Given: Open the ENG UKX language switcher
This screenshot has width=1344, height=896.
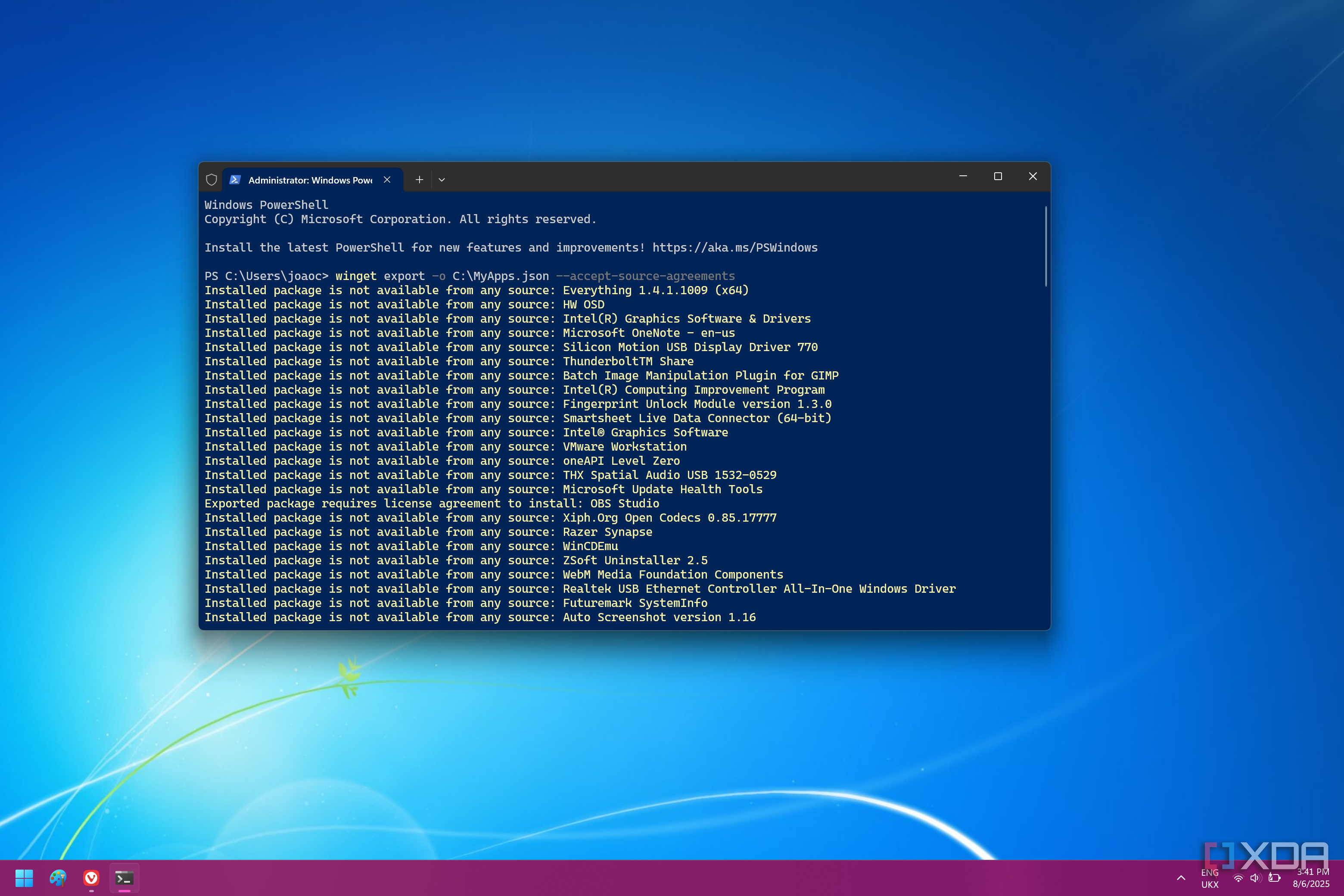Looking at the screenshot, I should click(x=1210, y=878).
